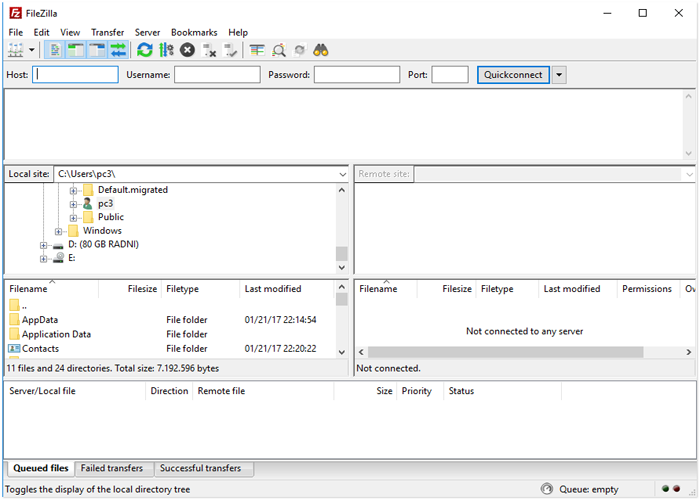Click queue status icon in status bar

546,489
